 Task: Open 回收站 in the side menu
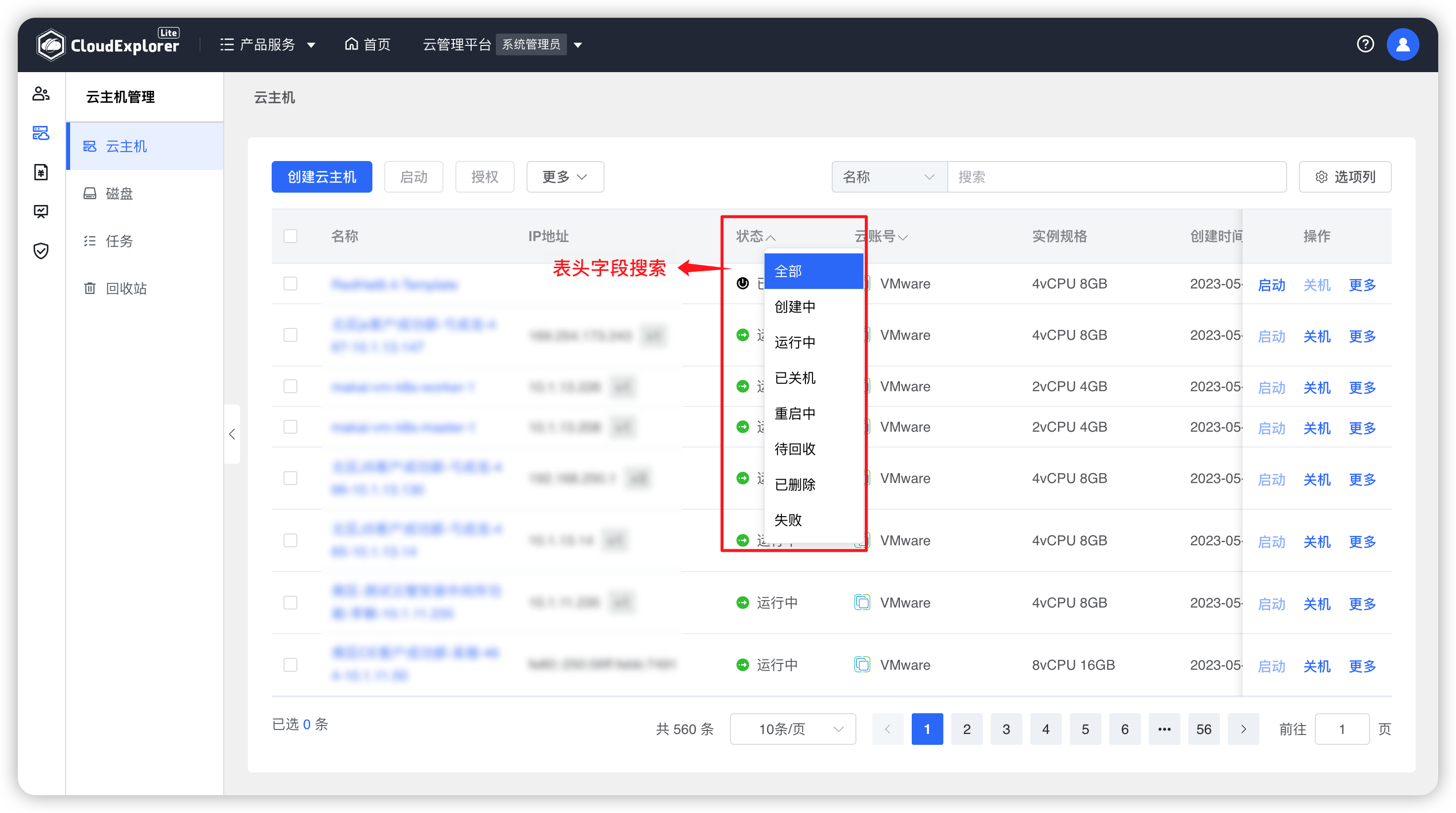[x=145, y=288]
